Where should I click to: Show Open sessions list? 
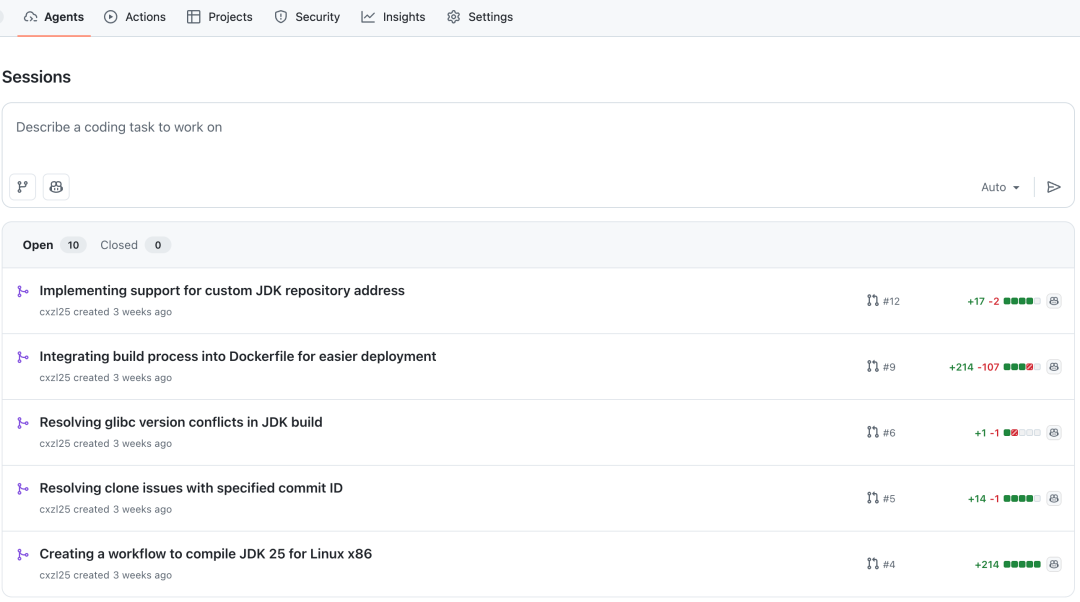click(x=54, y=245)
